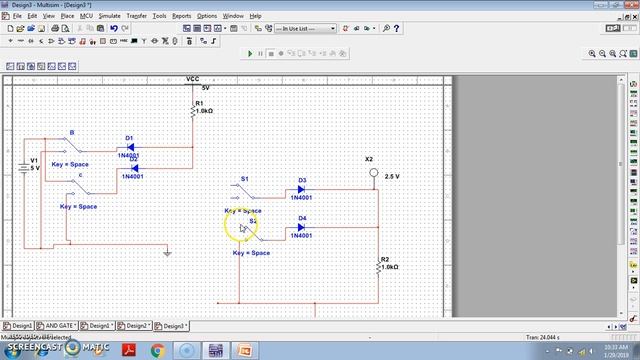Open the MCU menu
The width and height of the screenshot is (640, 360).
[86, 16]
